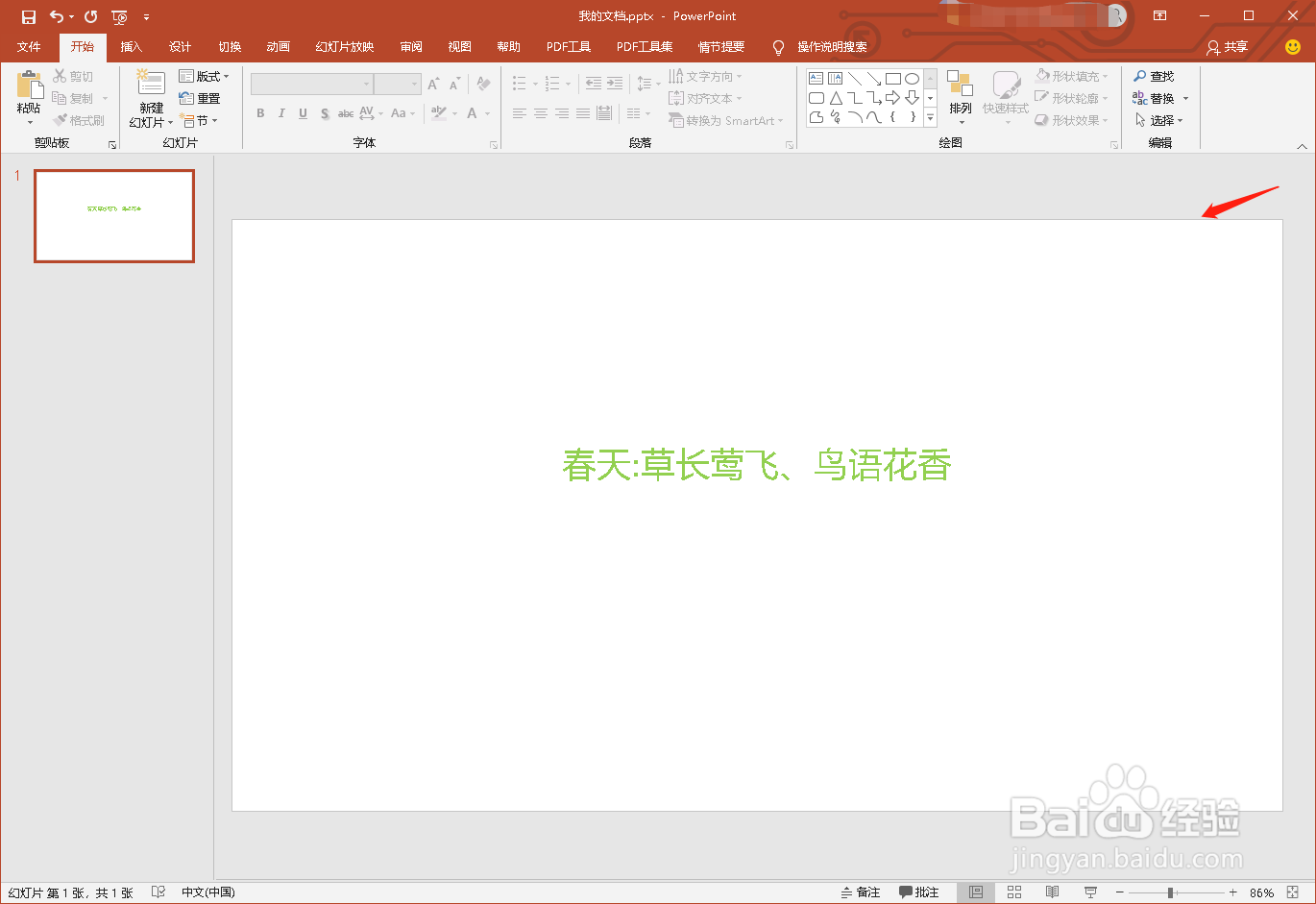1316x904 pixels.
Task: Click the language indicator 中文(中国)
Action: (x=208, y=892)
